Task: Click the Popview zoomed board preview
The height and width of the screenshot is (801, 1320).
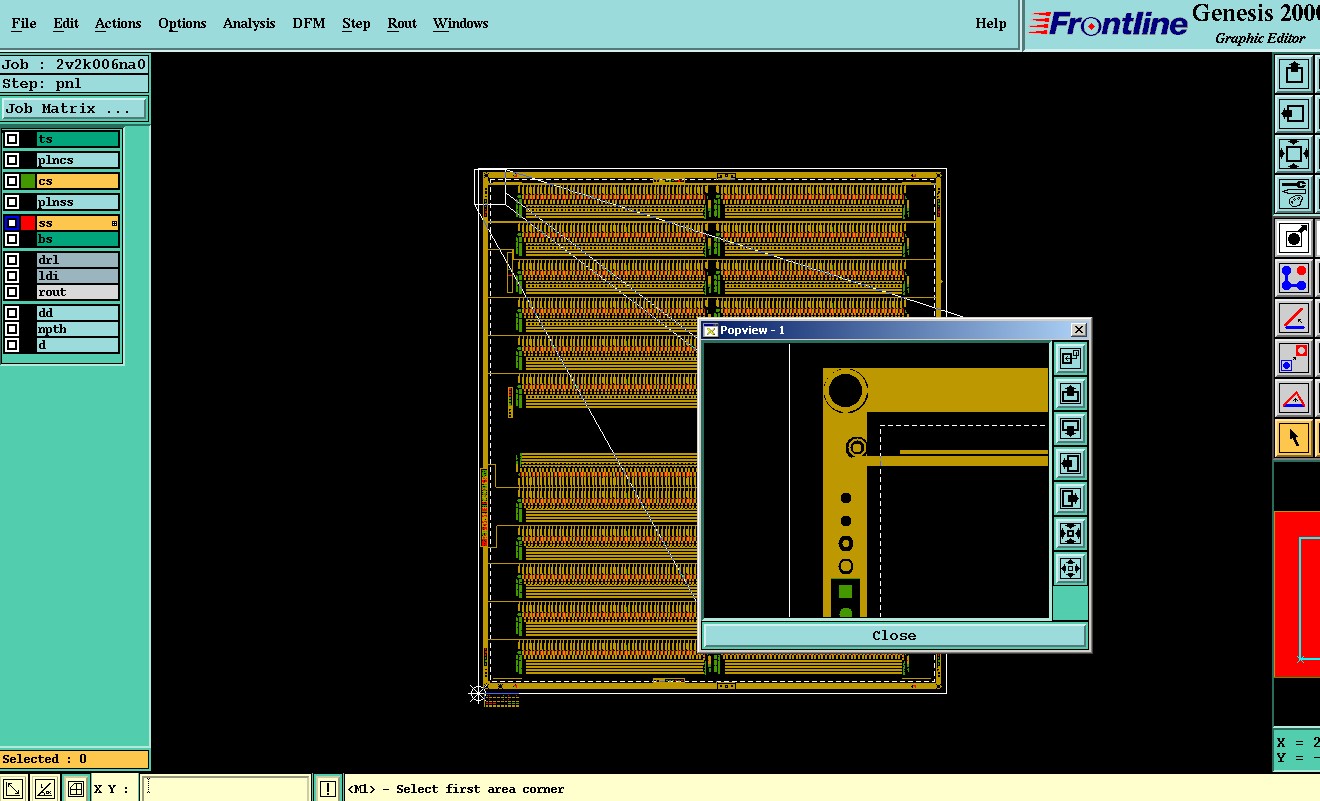Action: (x=876, y=481)
